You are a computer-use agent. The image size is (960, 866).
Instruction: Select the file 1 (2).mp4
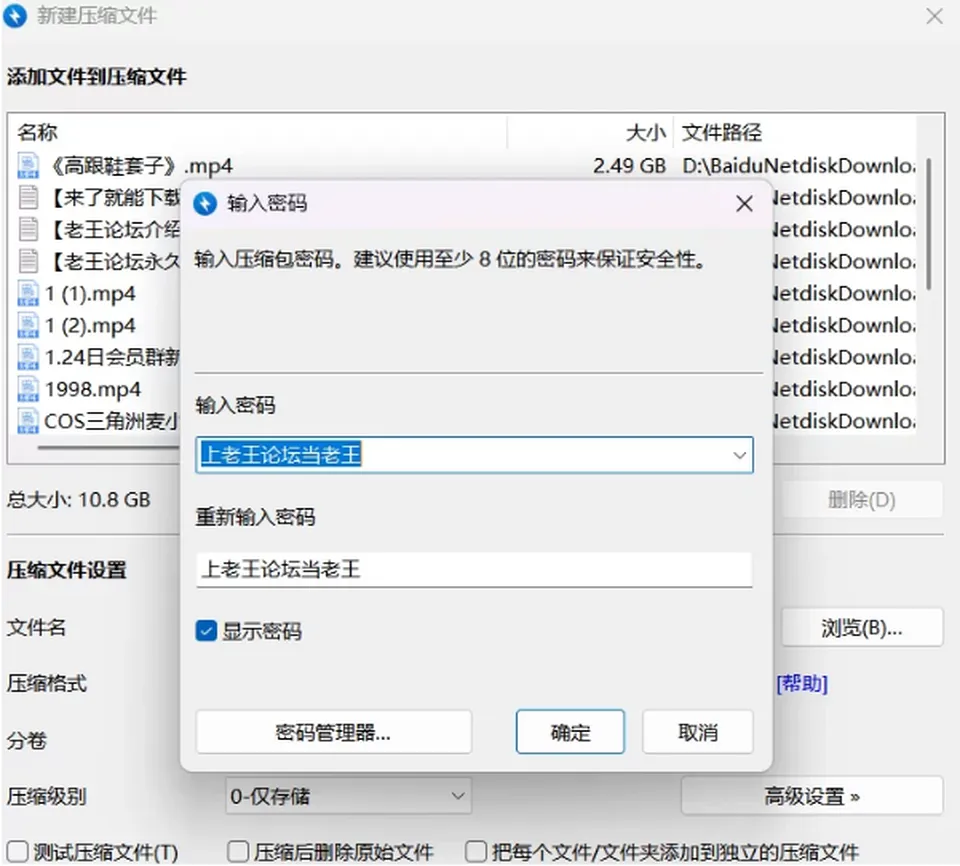coord(91,325)
